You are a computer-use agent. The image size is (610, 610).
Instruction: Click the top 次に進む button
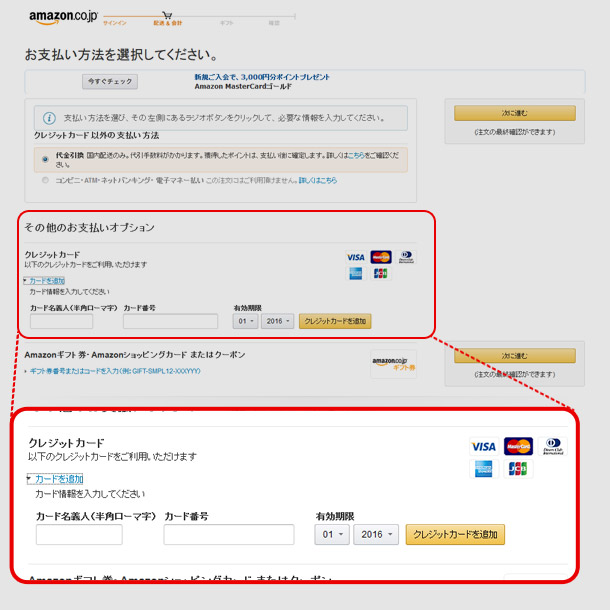click(515, 113)
